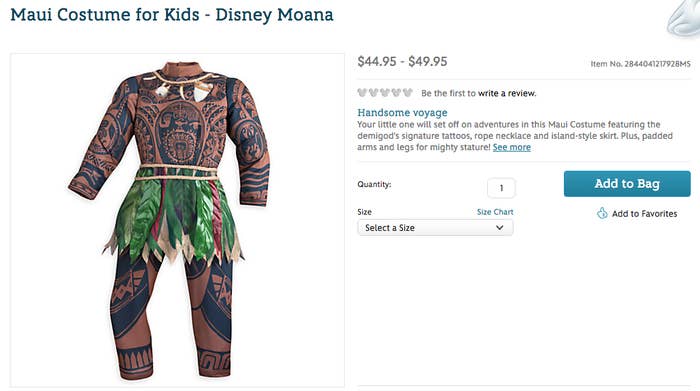Image resolution: width=700 pixels, height=391 pixels.
Task: Open the Select a Size dropdown
Action: [435, 228]
